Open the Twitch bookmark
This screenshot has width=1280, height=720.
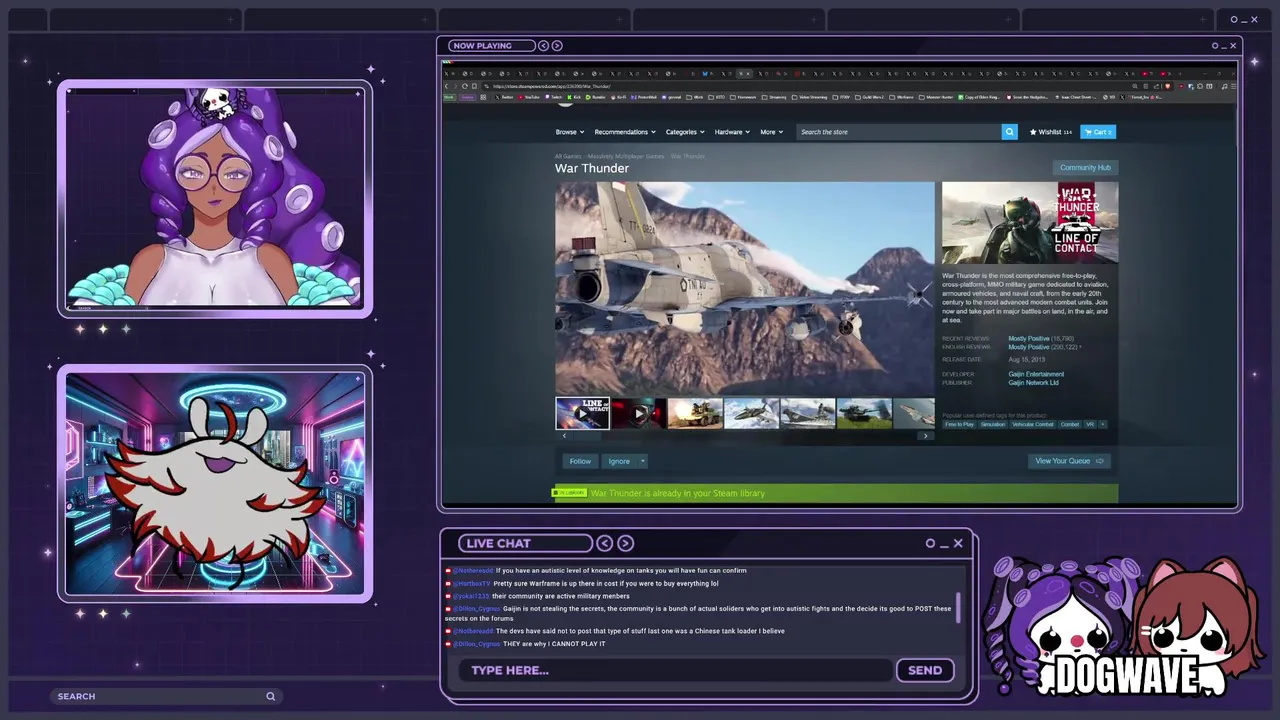coord(555,97)
